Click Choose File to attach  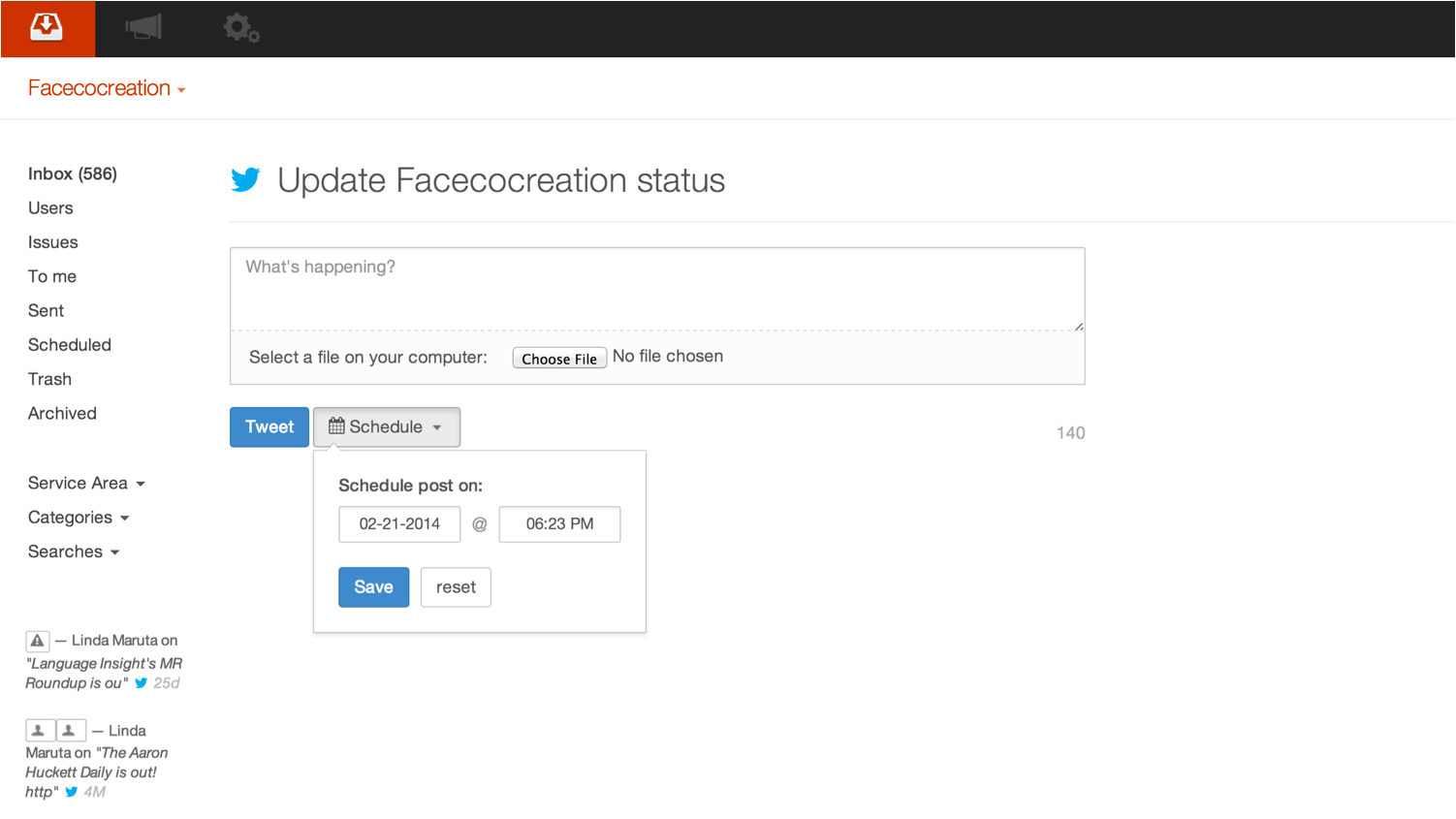click(559, 359)
